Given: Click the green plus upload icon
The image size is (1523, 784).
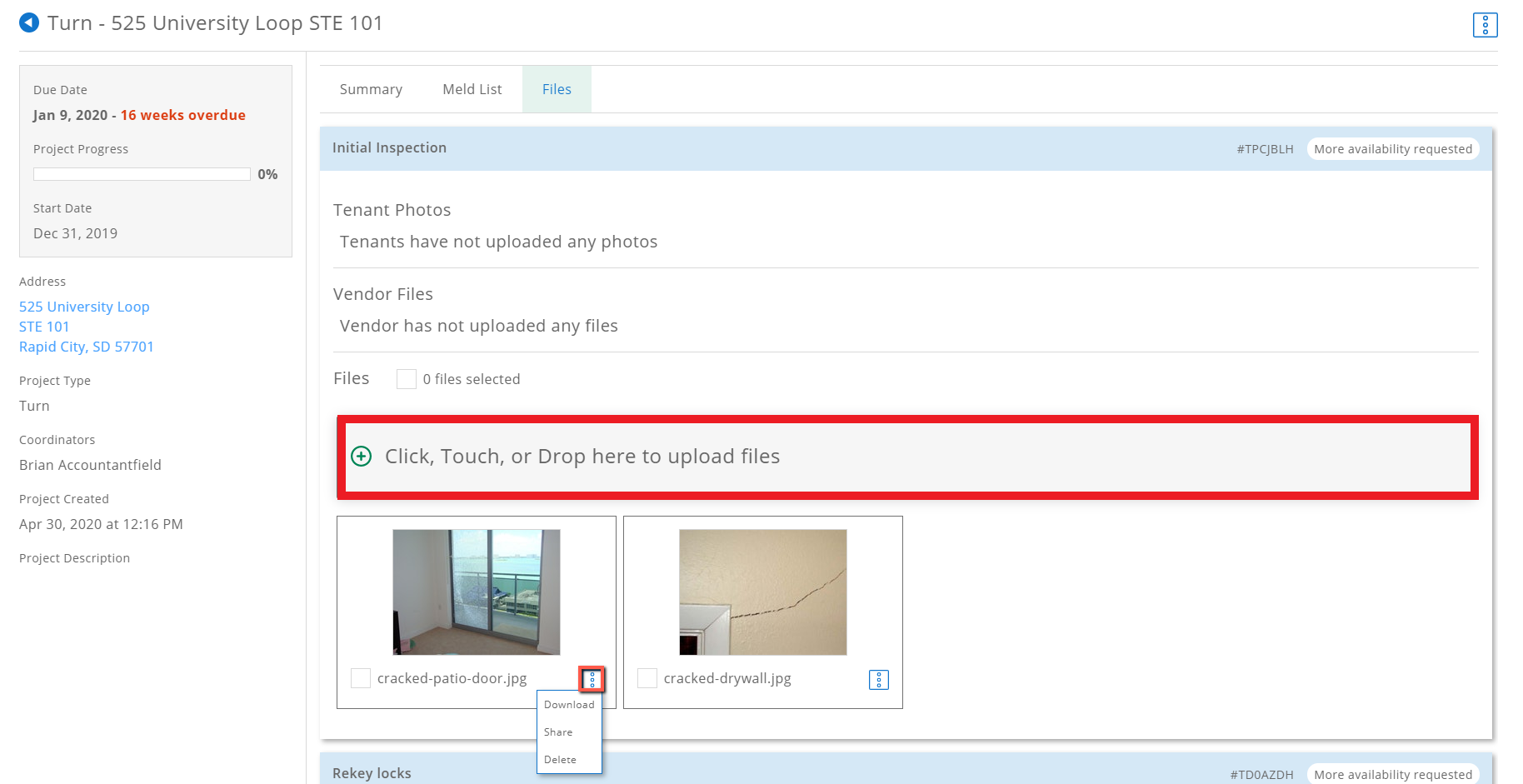Looking at the screenshot, I should (x=361, y=456).
